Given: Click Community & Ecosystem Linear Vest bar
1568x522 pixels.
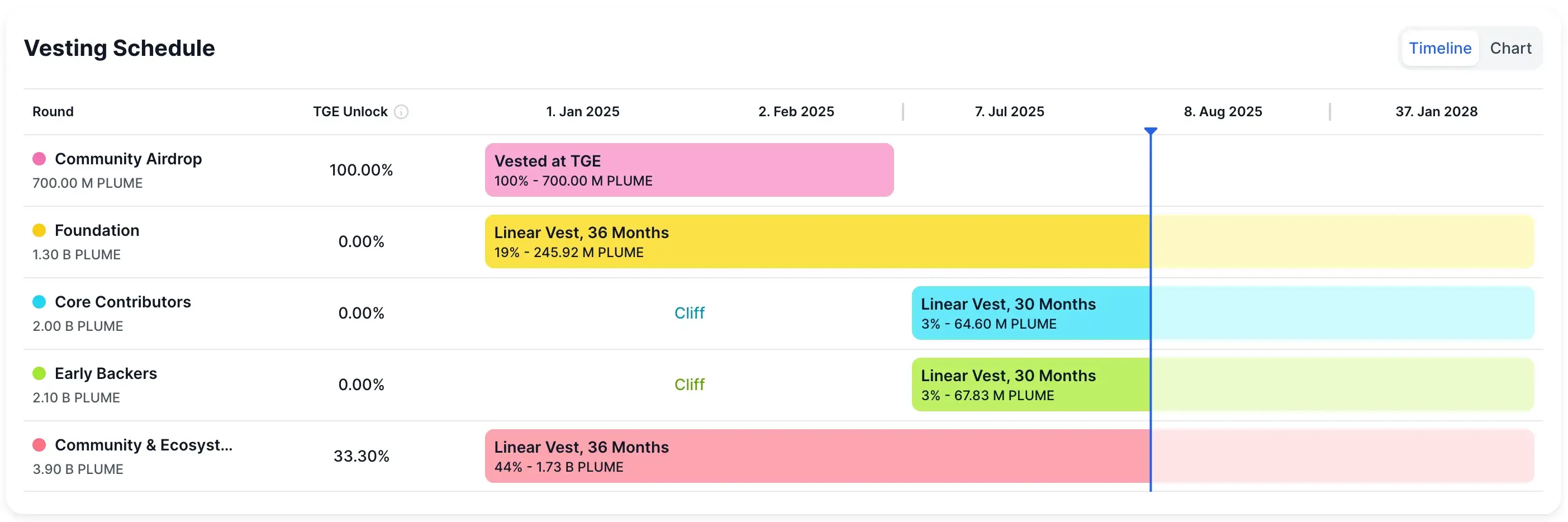Looking at the screenshot, I should (x=816, y=456).
